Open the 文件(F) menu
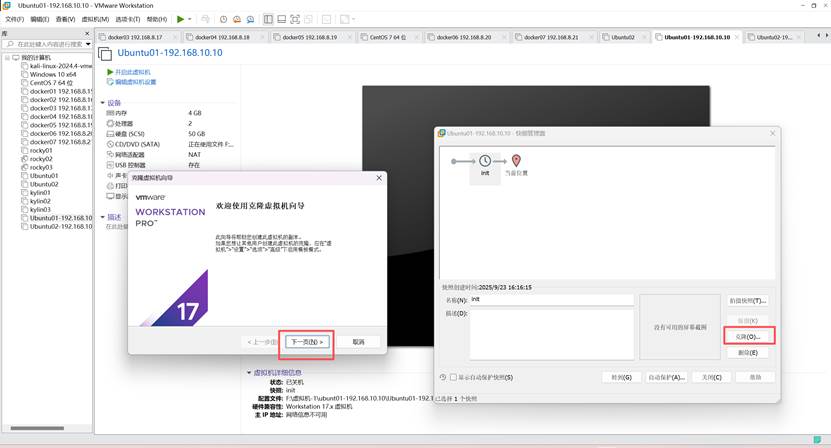The height and width of the screenshot is (448, 831). [14, 19]
